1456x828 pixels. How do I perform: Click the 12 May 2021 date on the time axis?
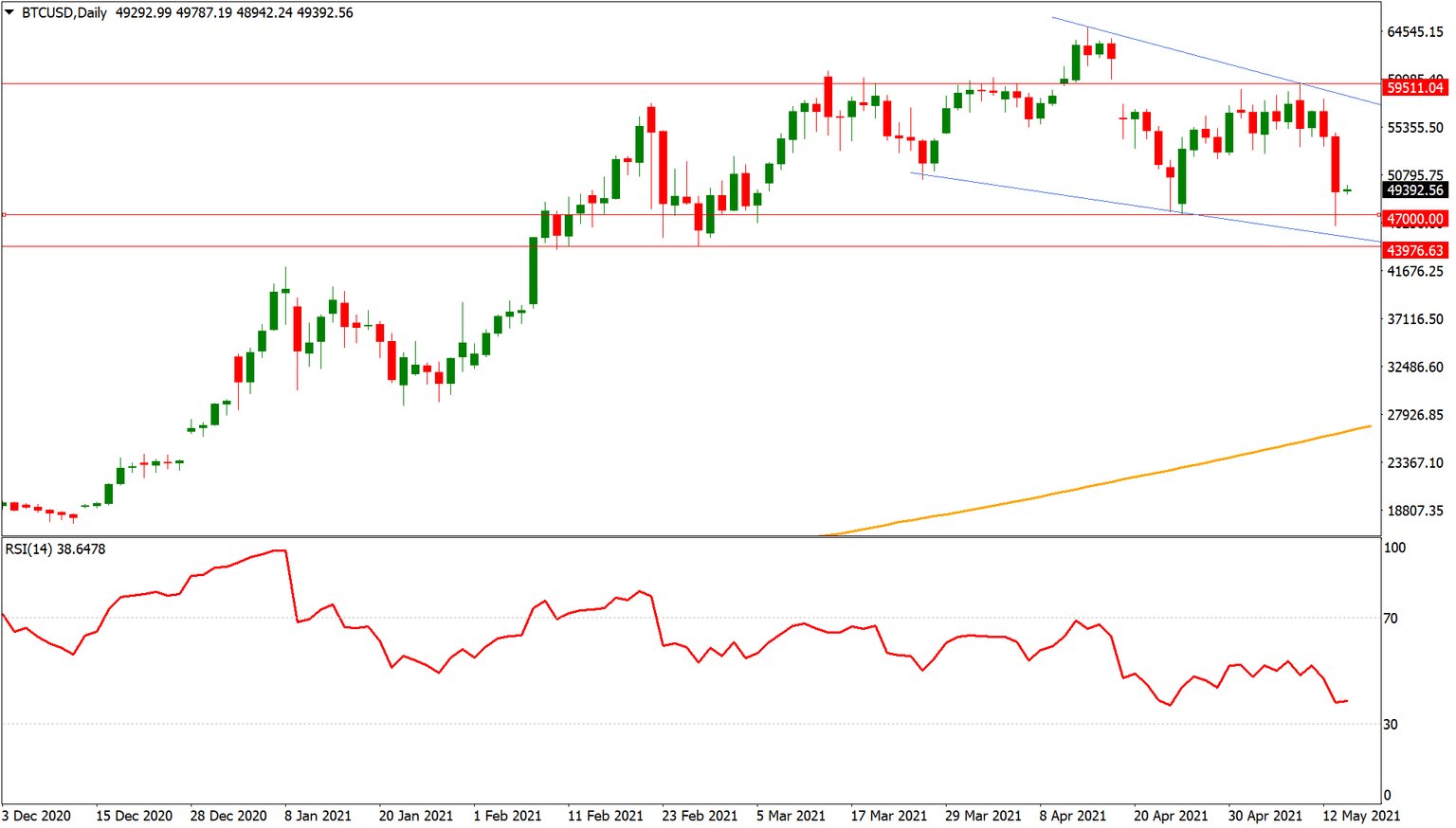[x=1361, y=816]
